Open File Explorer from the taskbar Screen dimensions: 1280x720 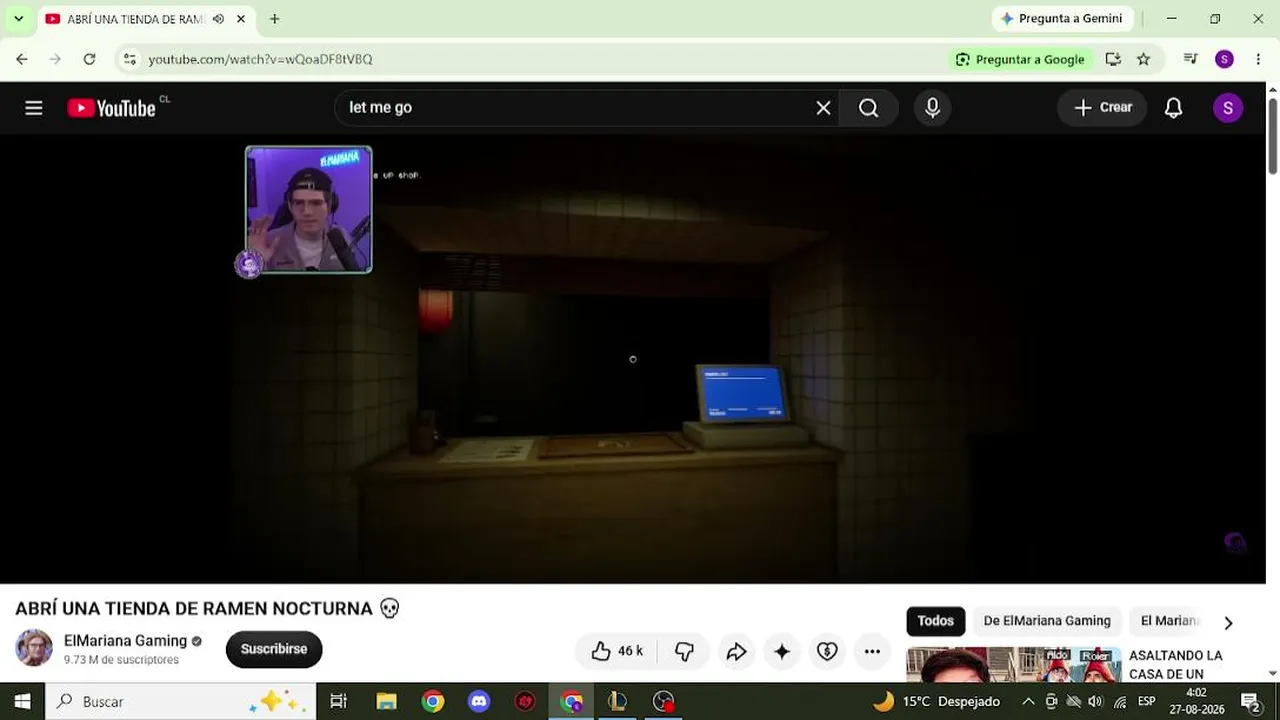pos(386,701)
